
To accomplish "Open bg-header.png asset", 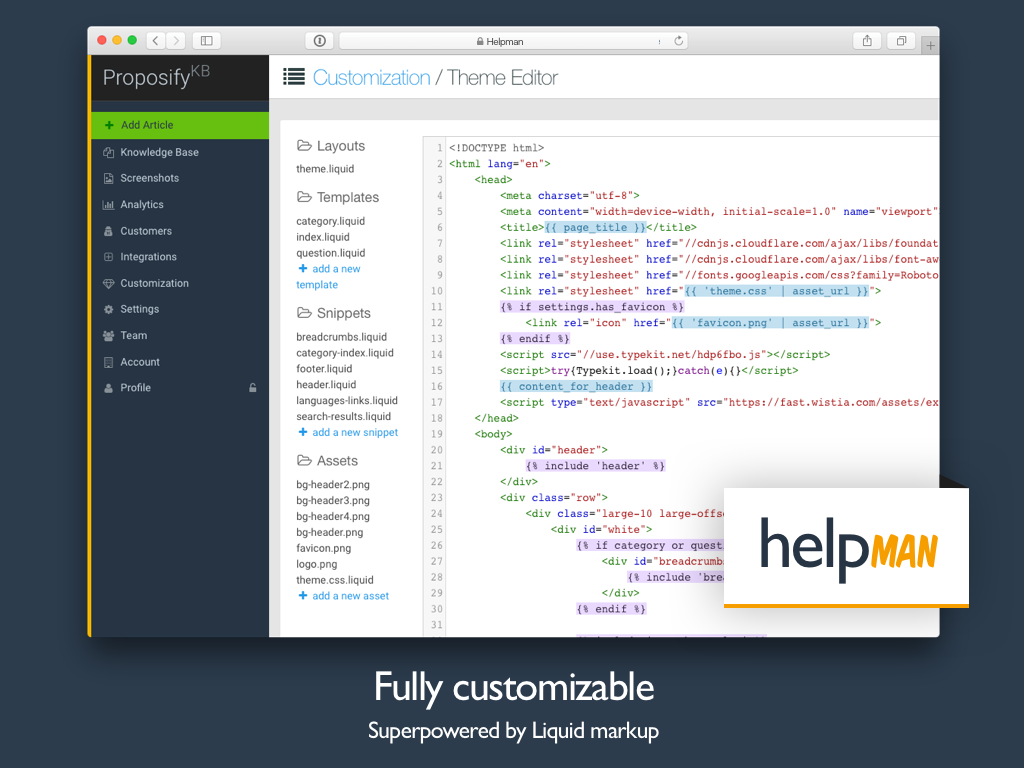I will pos(330,532).
